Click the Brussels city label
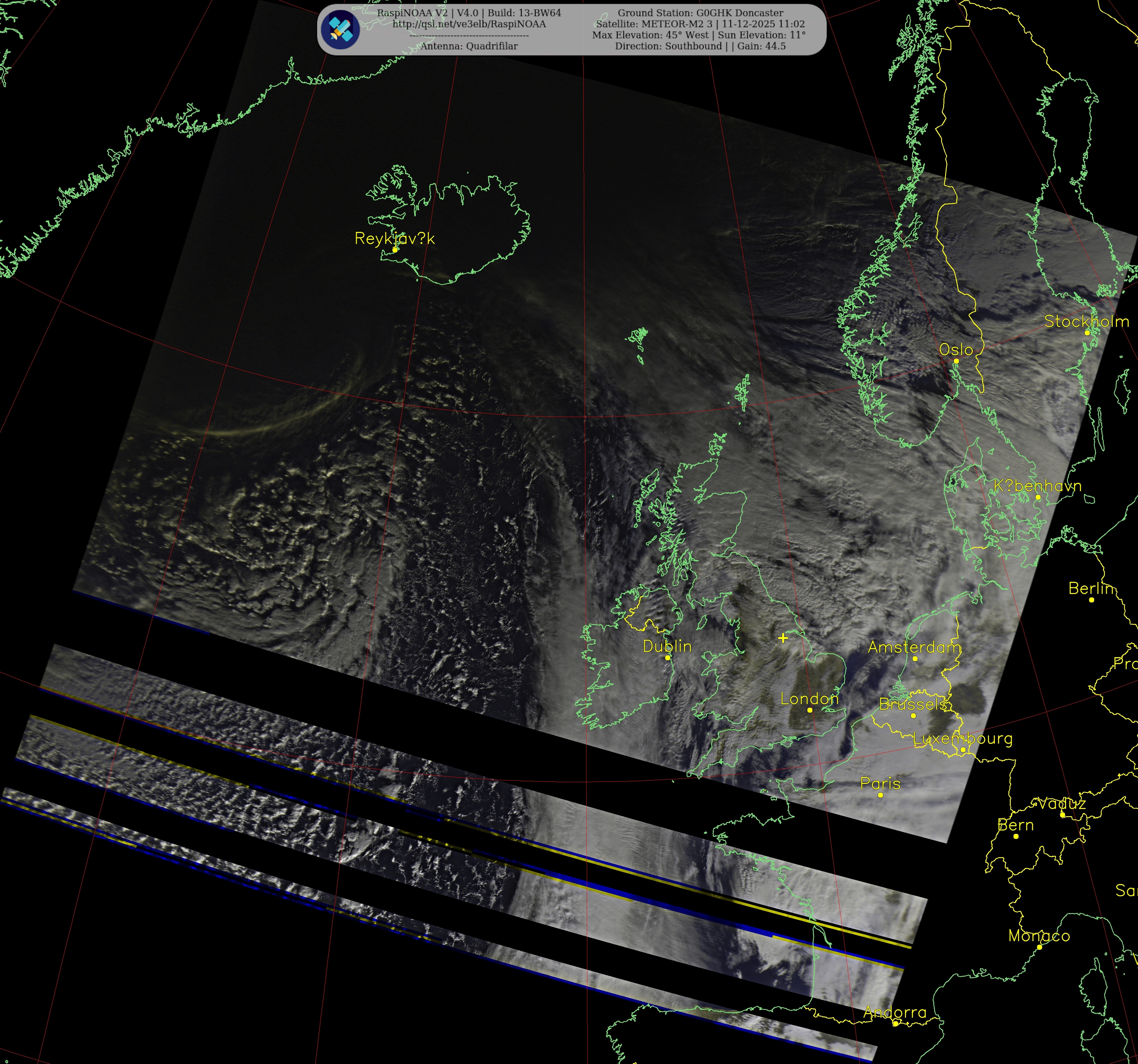This screenshot has height=1064, width=1138. click(912, 704)
